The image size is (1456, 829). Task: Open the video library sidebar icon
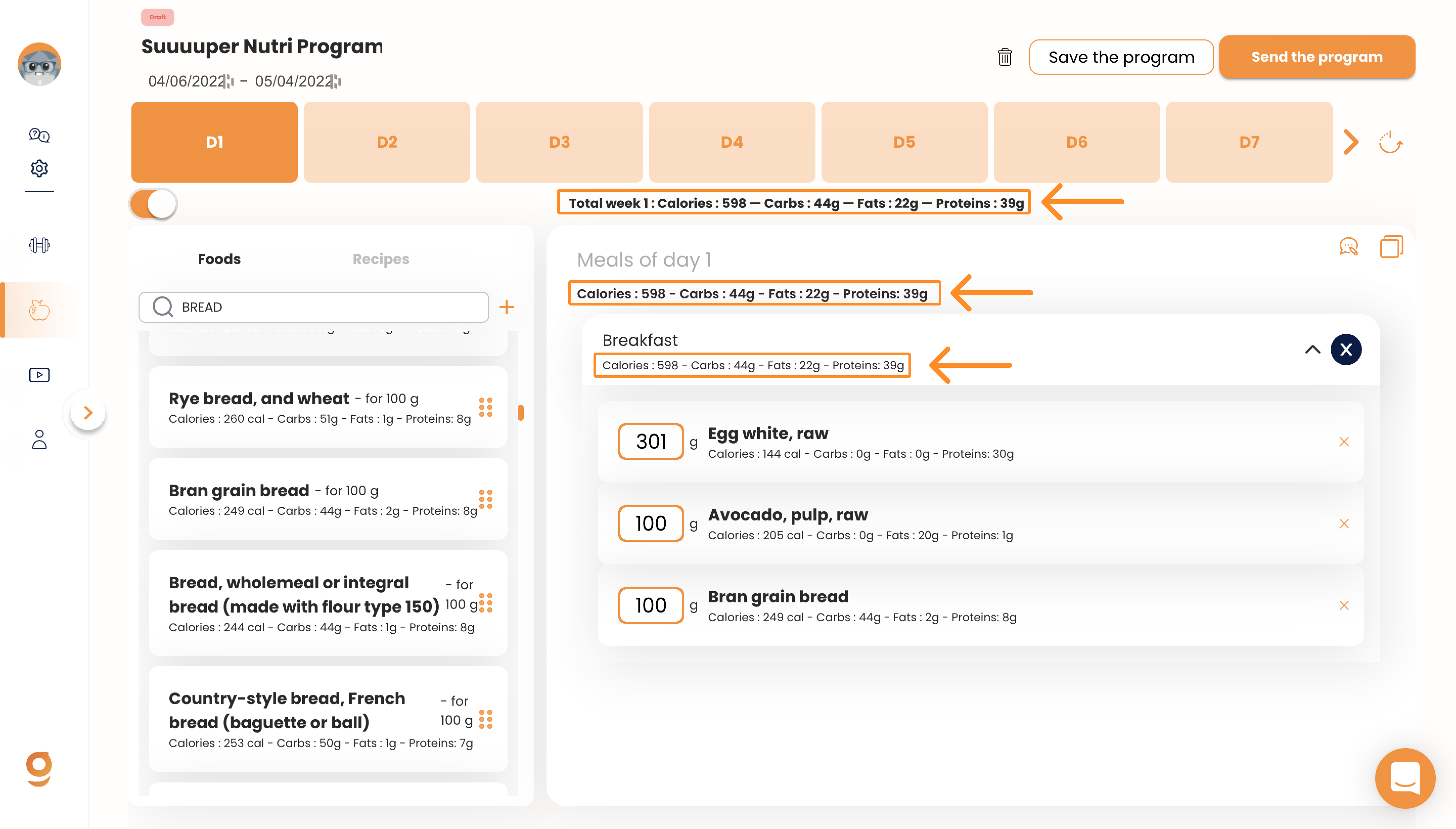tap(39, 375)
